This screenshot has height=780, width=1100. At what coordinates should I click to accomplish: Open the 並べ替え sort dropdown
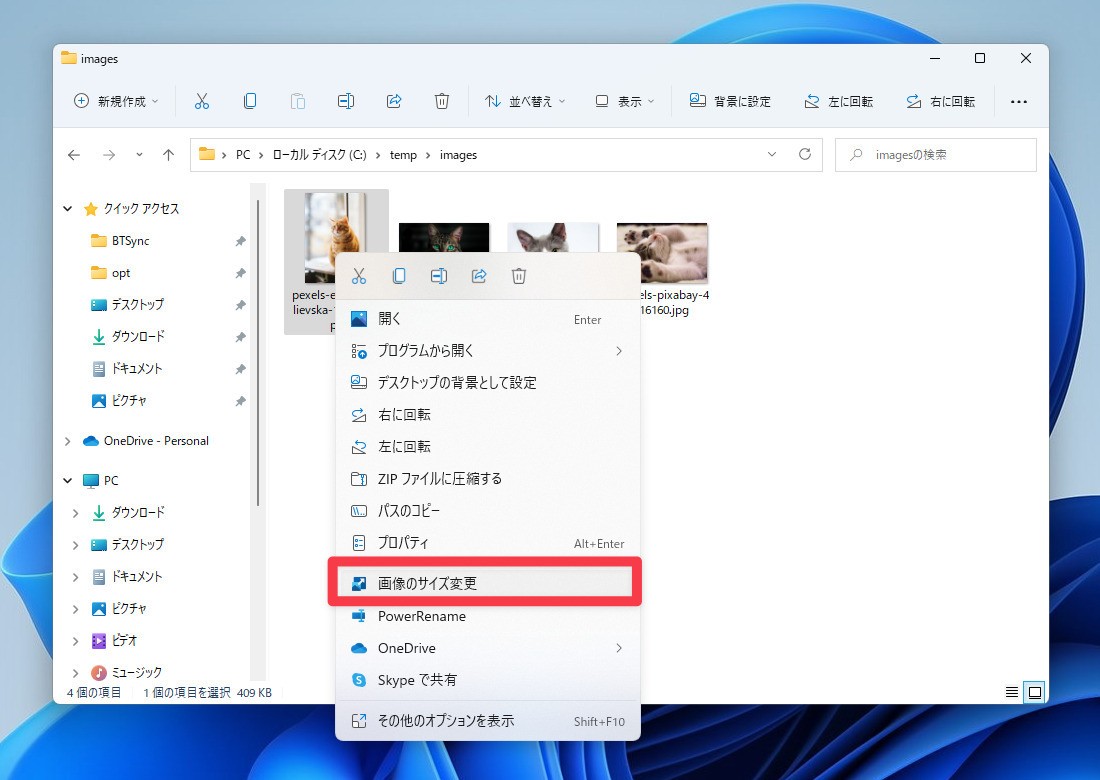[x=525, y=101]
